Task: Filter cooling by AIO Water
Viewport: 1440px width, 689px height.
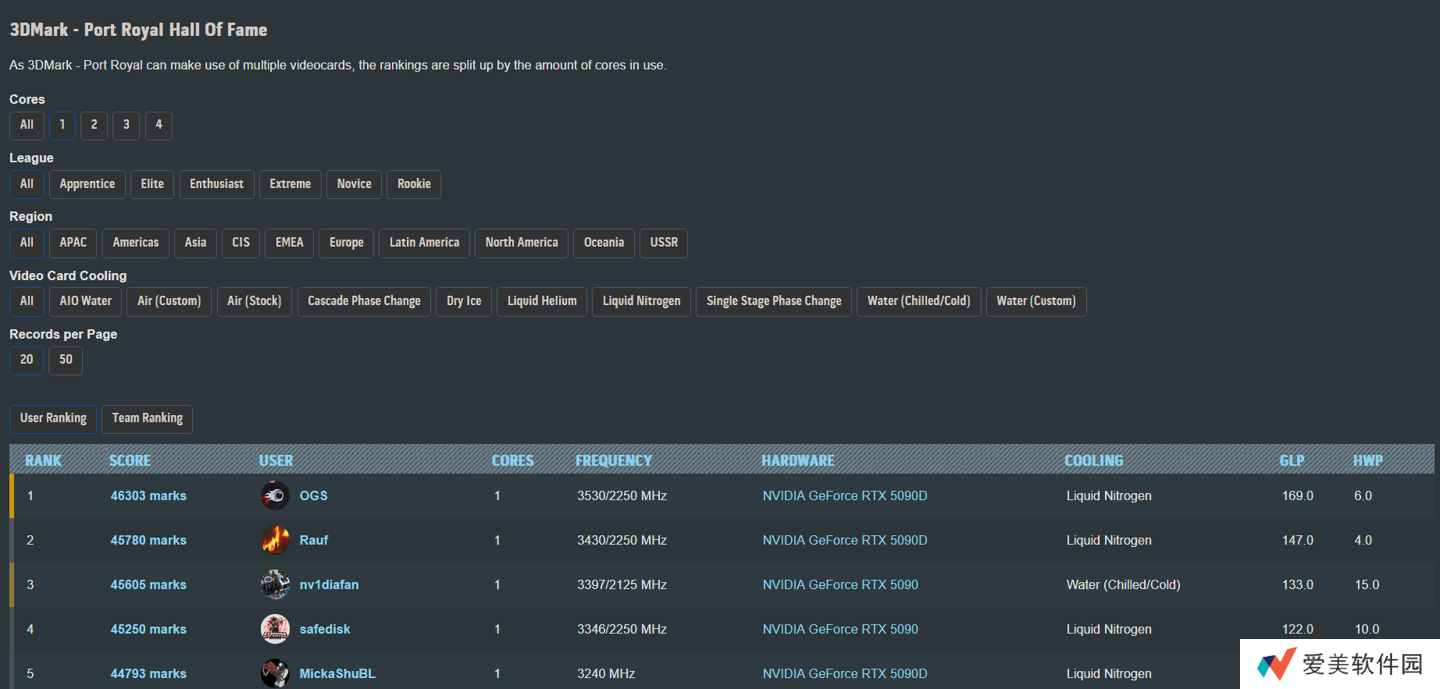Action: point(86,301)
